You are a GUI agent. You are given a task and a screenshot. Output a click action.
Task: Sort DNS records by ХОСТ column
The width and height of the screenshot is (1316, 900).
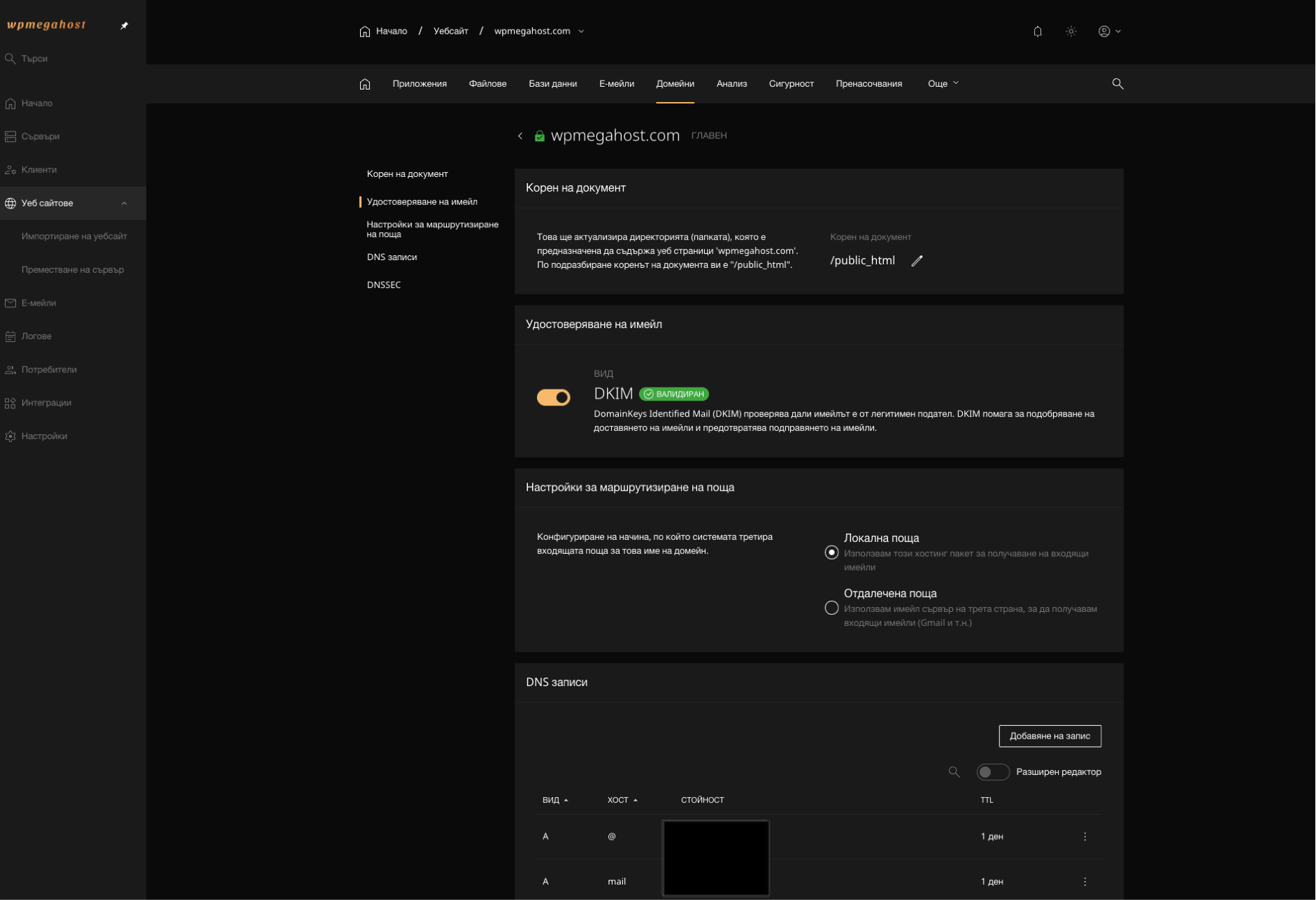622,800
